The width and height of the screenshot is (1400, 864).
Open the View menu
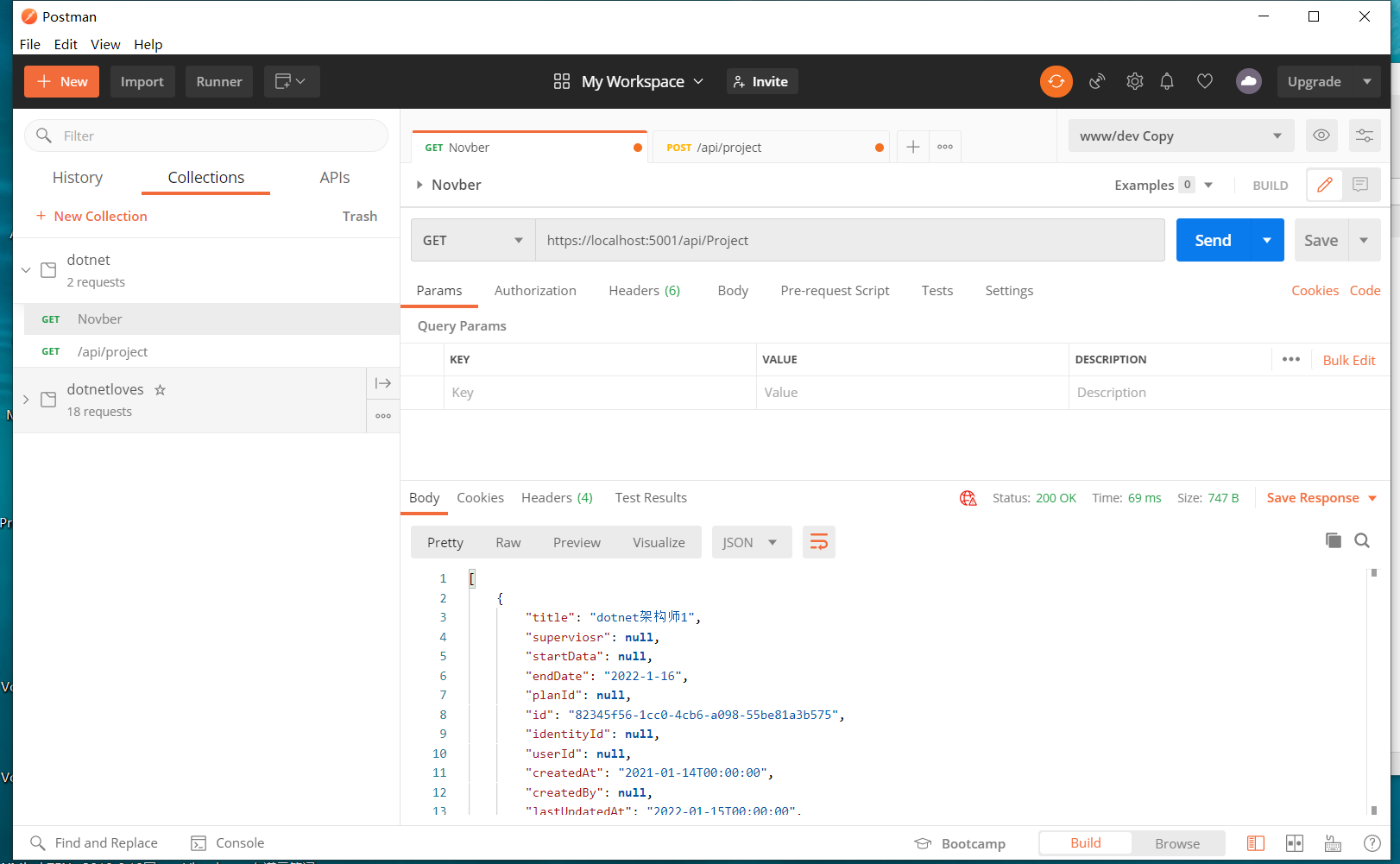[105, 44]
